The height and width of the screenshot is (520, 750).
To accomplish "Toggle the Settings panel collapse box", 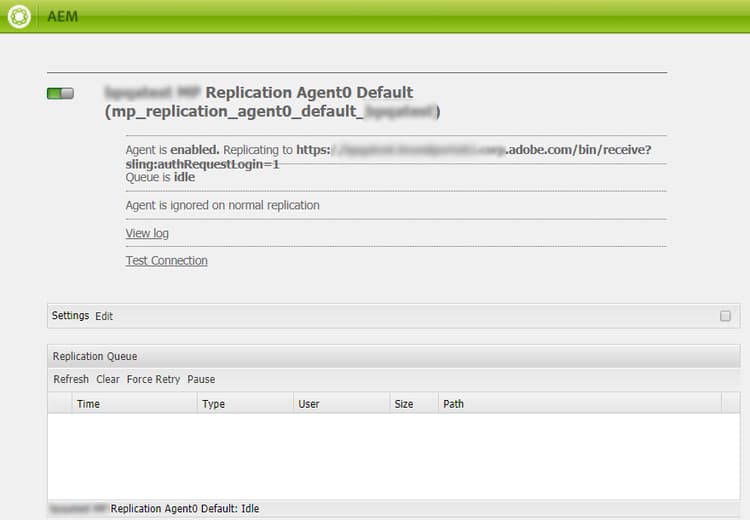I will click(x=725, y=316).
